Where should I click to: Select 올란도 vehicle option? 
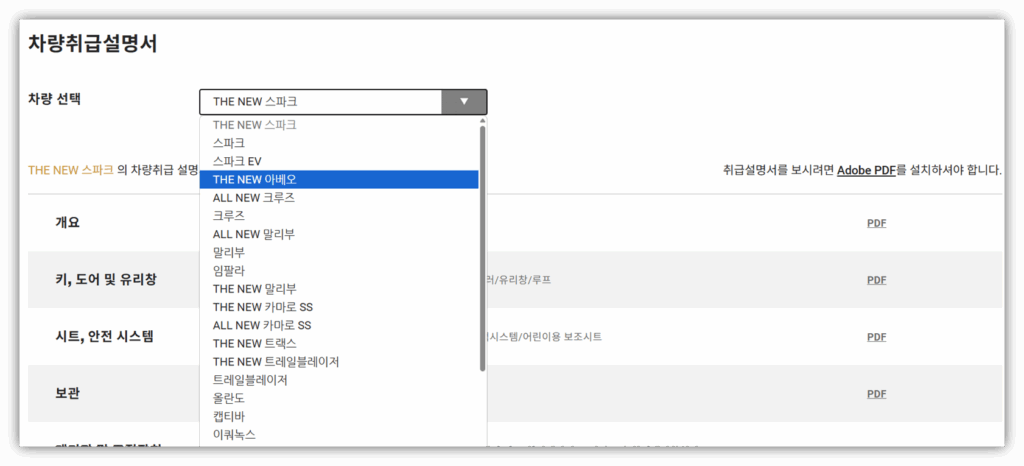point(339,398)
